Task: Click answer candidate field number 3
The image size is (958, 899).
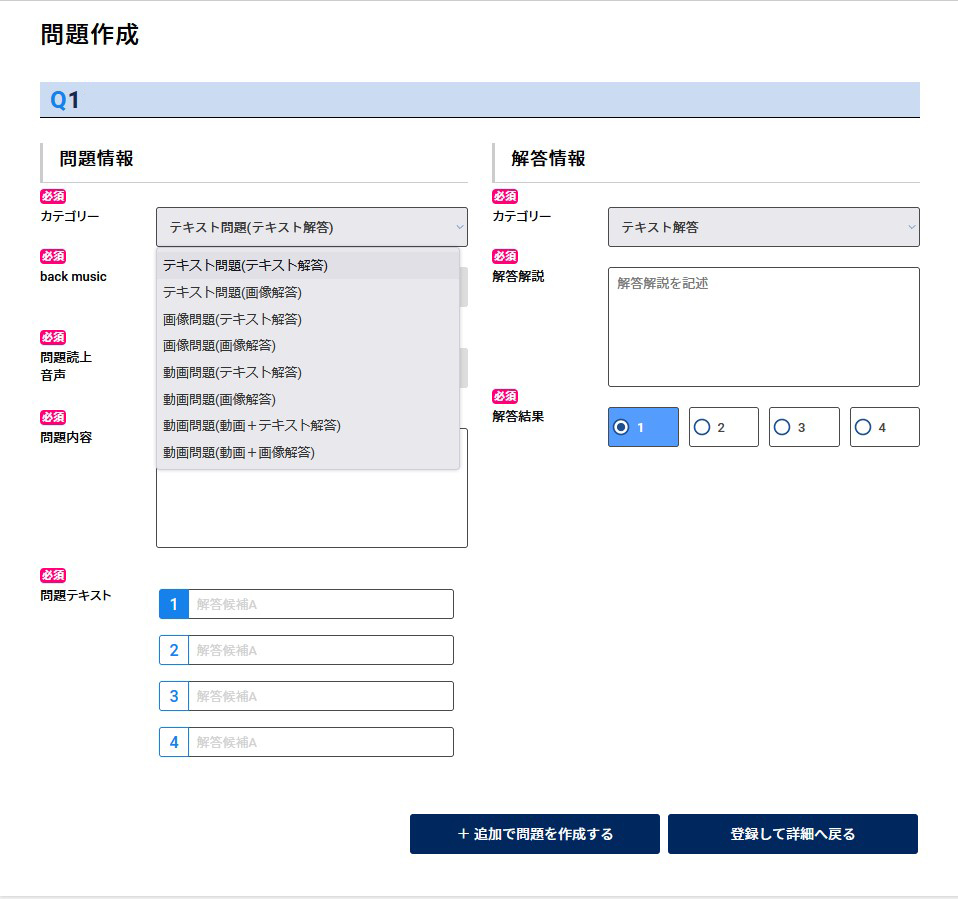Action: coord(320,696)
